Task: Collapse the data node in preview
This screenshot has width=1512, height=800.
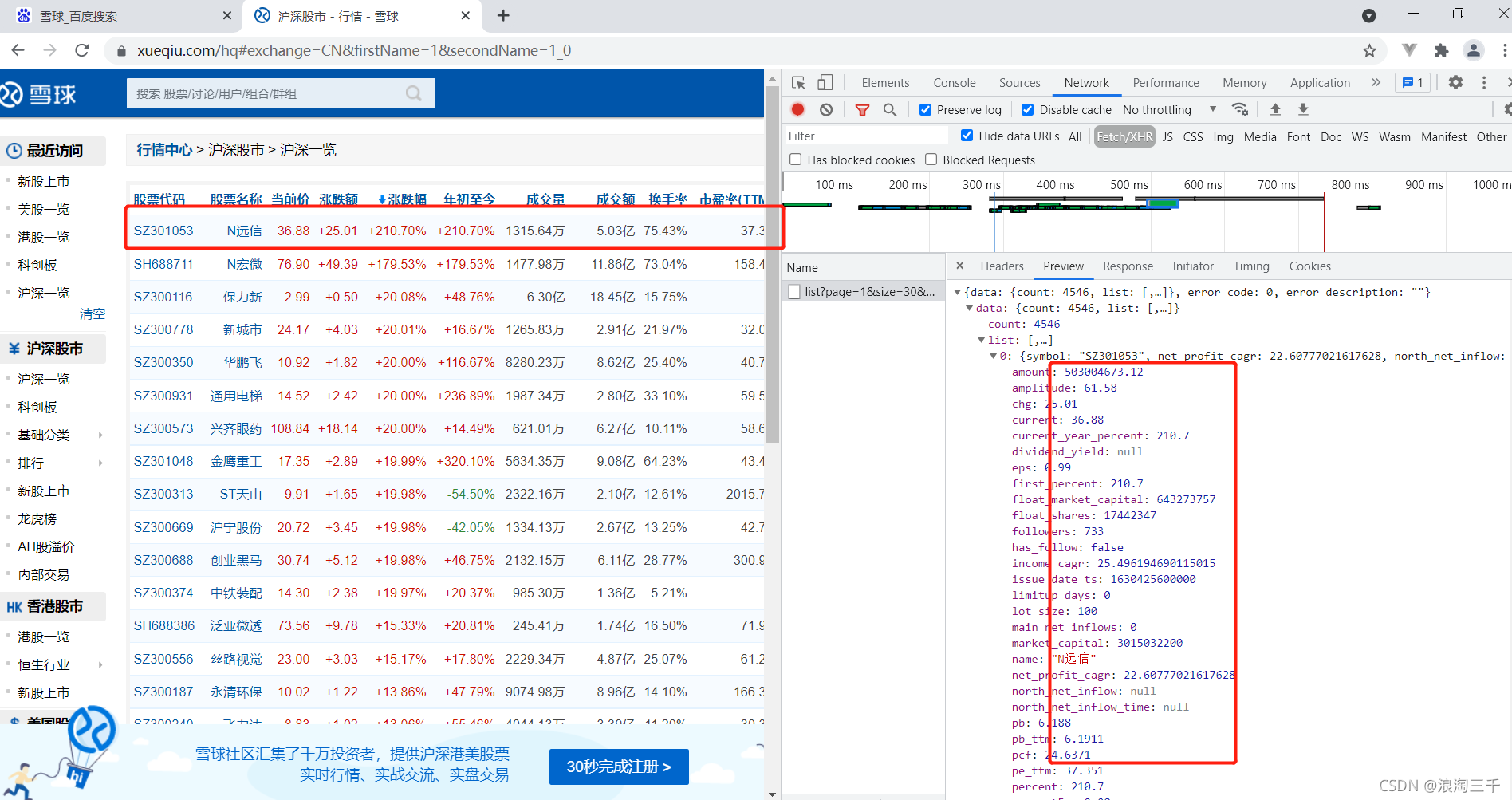Action: point(970,308)
